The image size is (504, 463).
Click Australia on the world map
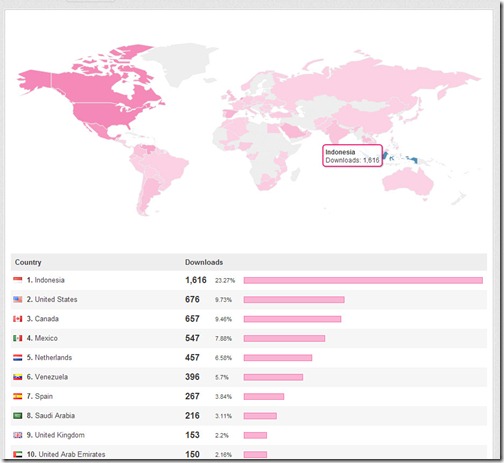(408, 182)
